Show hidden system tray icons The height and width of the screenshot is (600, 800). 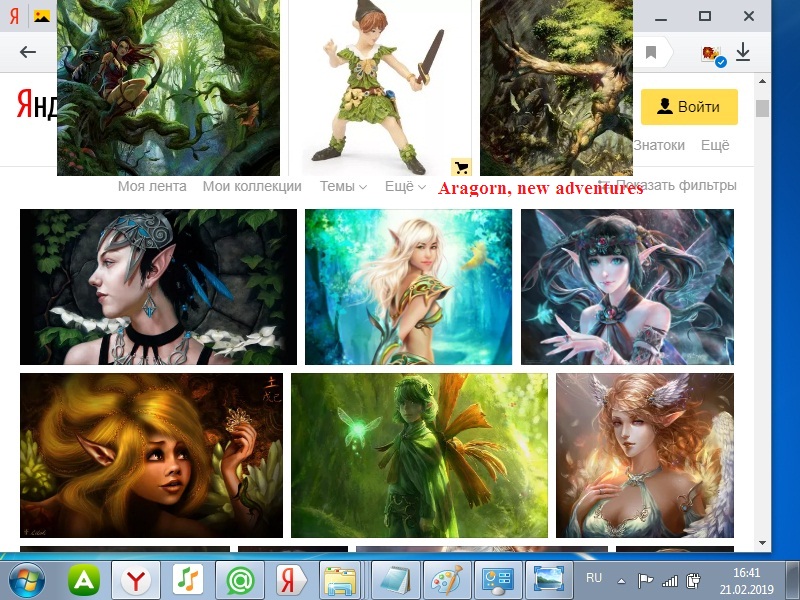coord(621,581)
